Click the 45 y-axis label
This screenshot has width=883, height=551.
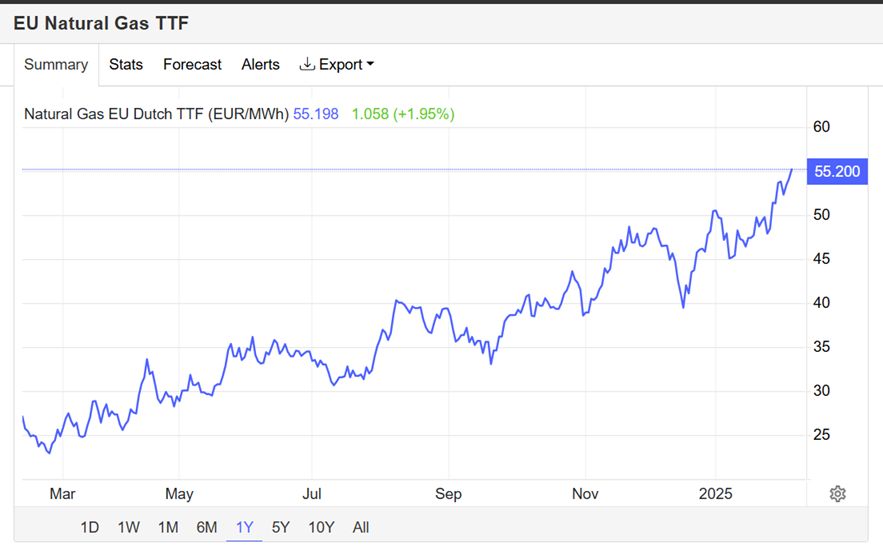(x=821, y=259)
